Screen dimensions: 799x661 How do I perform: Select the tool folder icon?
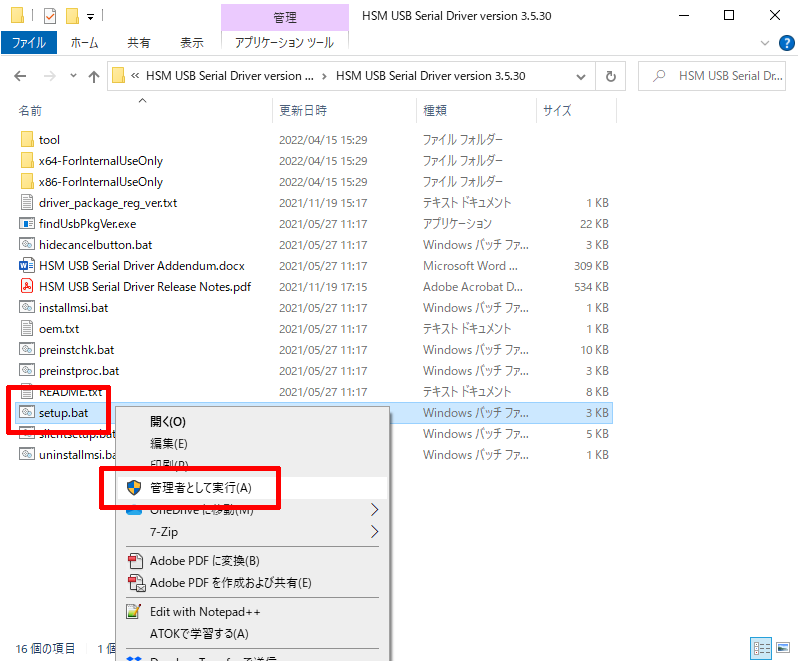[27, 139]
